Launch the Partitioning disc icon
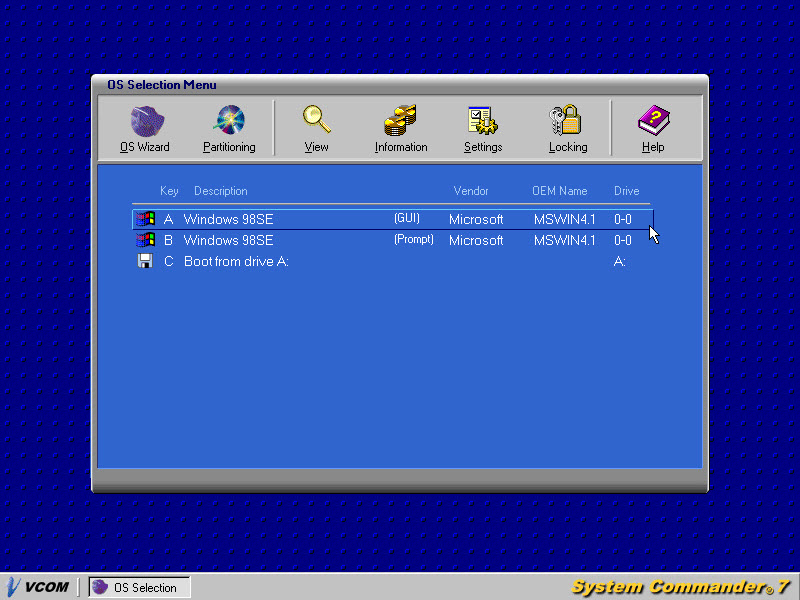Image resolution: width=800 pixels, height=600 pixels. click(x=229, y=122)
